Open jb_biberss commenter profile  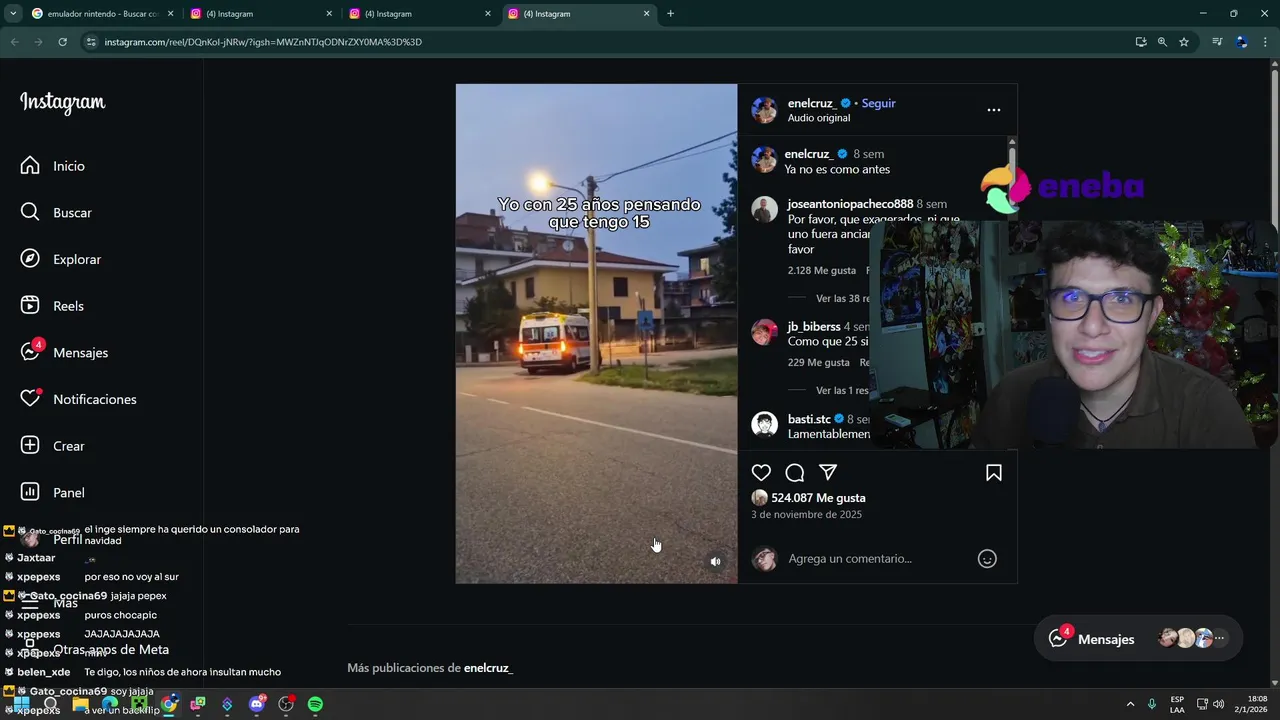tap(814, 327)
